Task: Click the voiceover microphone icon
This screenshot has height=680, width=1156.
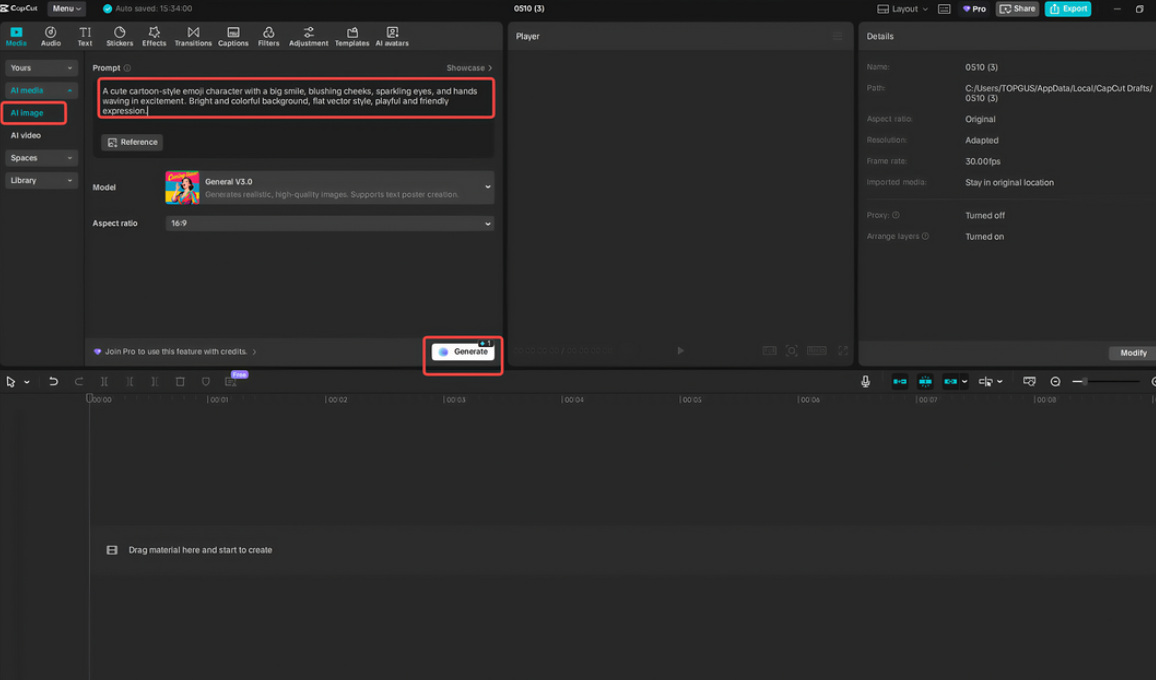Action: [865, 381]
